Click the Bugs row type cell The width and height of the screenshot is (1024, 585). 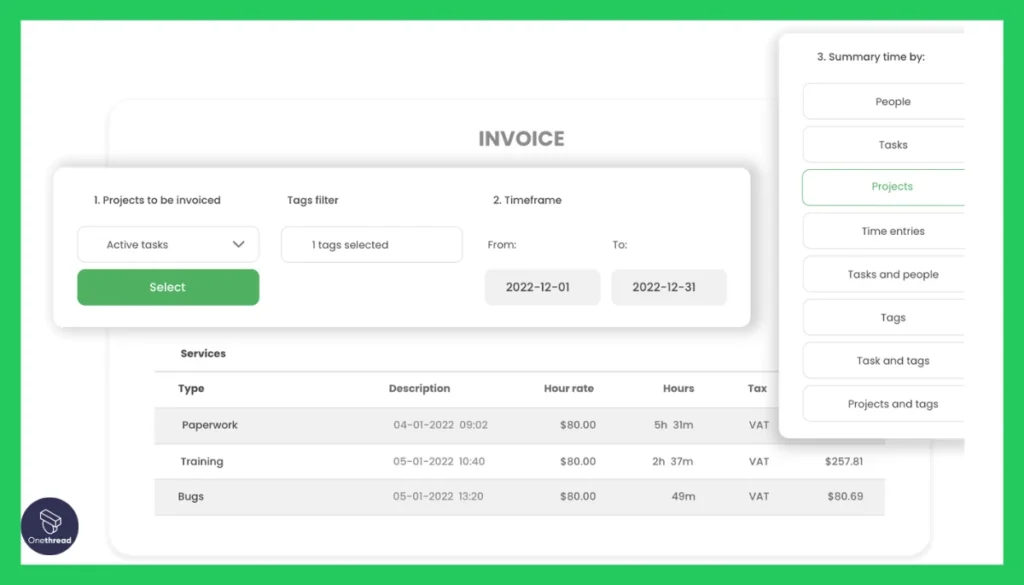[191, 496]
